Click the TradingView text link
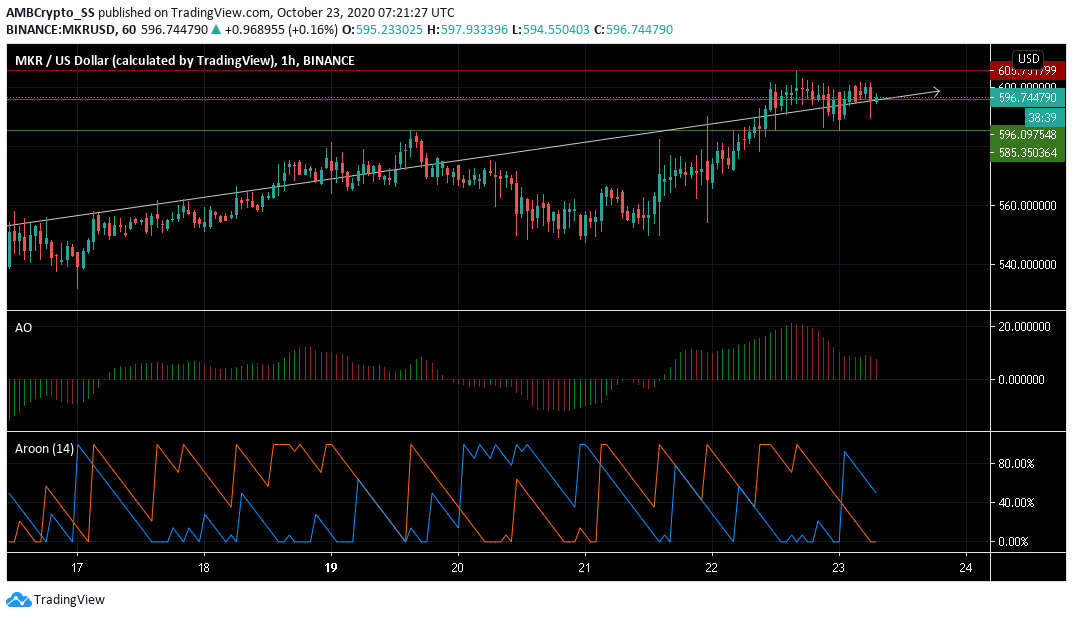This screenshot has height=618, width=1073. click(69, 600)
